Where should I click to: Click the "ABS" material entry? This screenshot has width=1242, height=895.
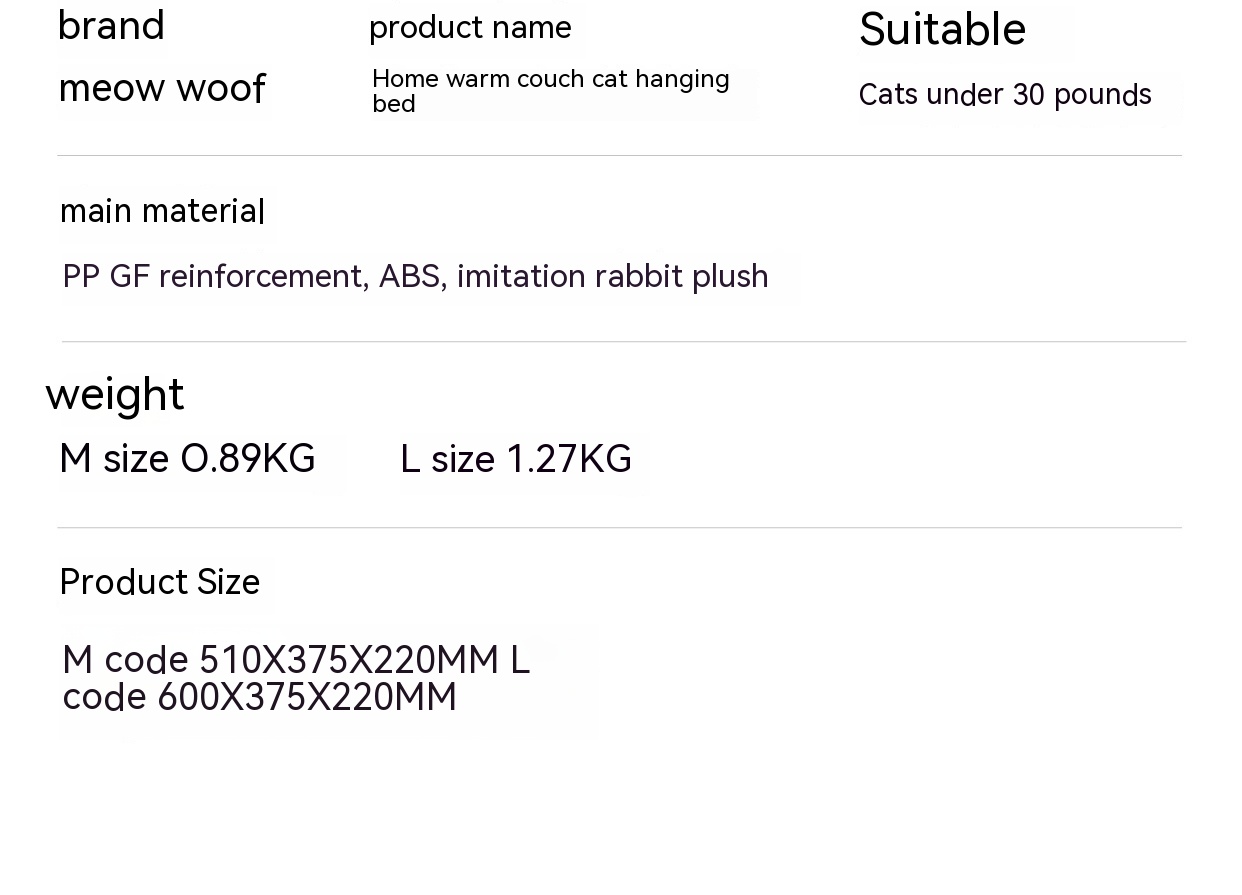click(410, 276)
